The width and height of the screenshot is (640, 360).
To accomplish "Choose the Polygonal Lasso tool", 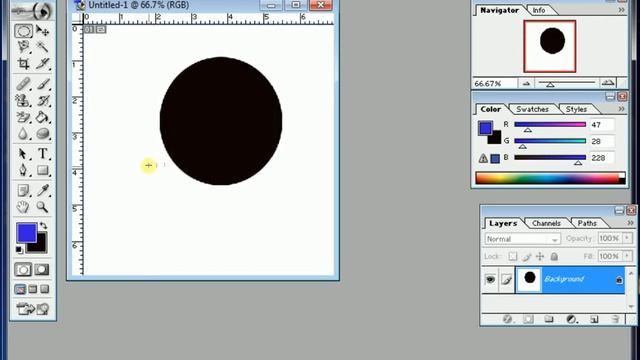I will [x=23, y=47].
